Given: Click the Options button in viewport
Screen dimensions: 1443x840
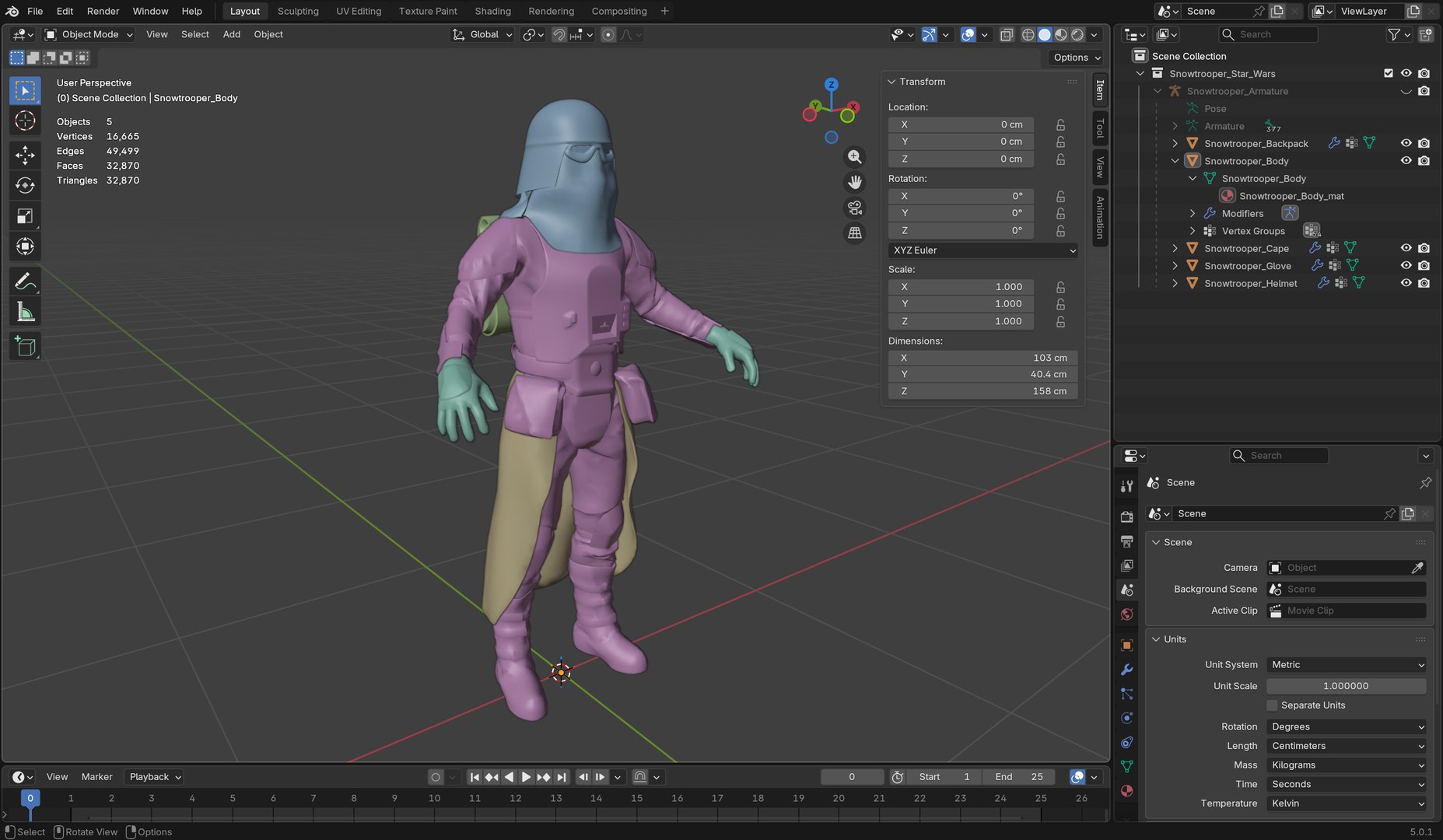Looking at the screenshot, I should pyautogui.click(x=1077, y=58).
